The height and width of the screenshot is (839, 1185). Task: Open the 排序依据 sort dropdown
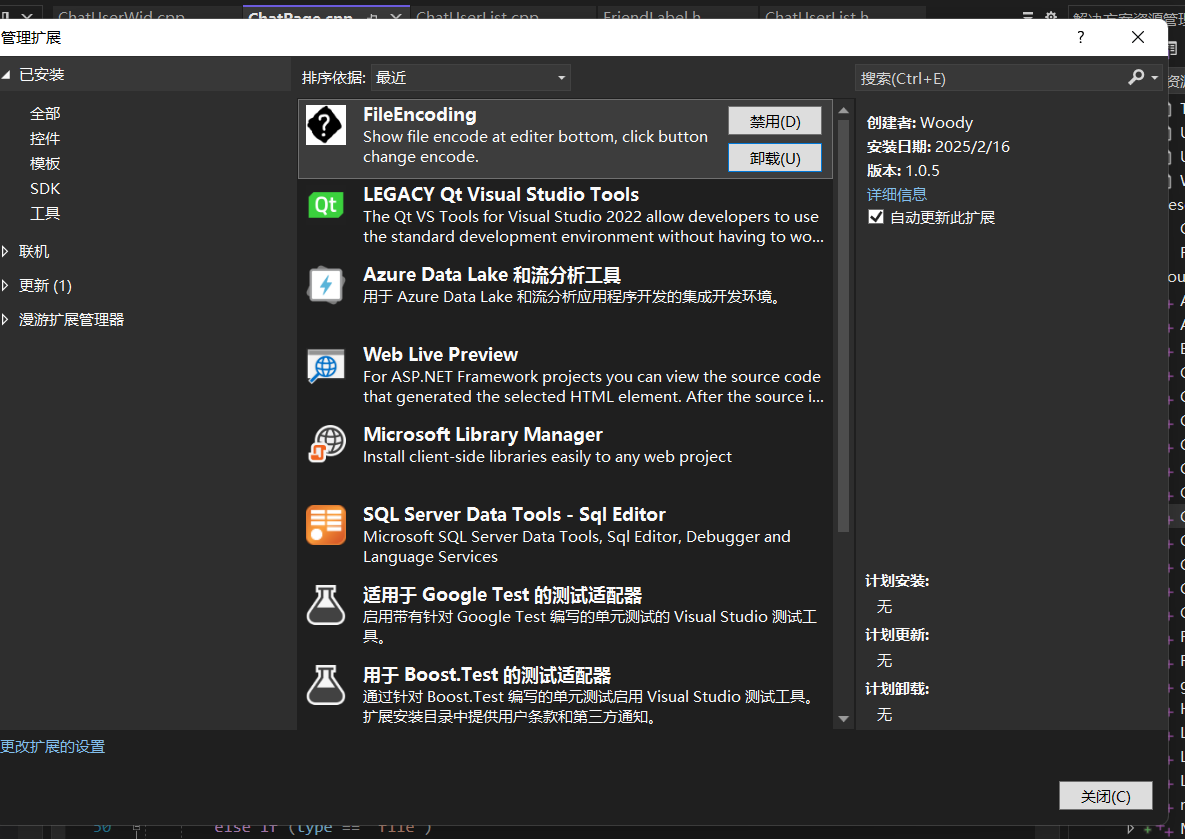pos(470,78)
